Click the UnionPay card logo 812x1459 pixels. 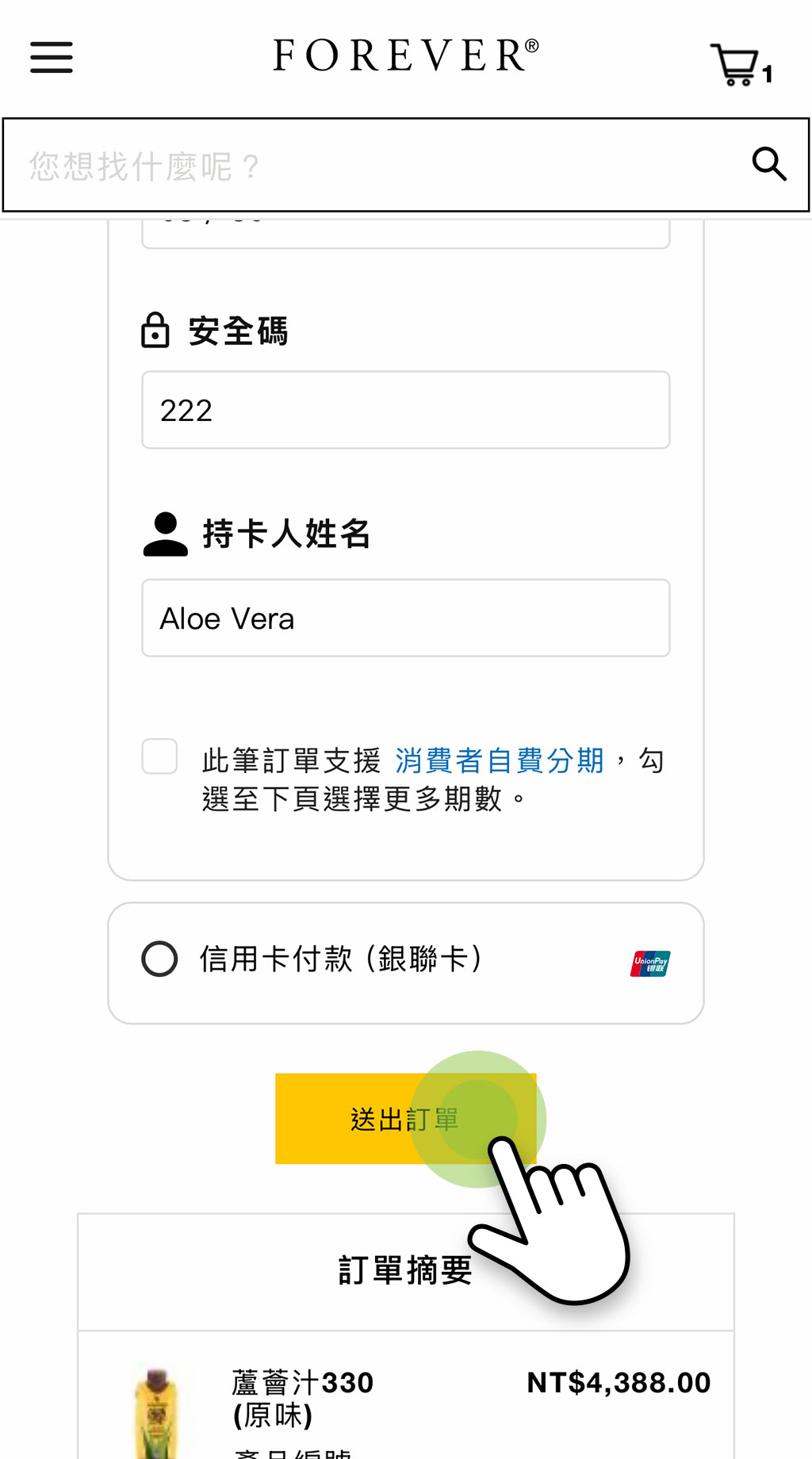coord(650,963)
